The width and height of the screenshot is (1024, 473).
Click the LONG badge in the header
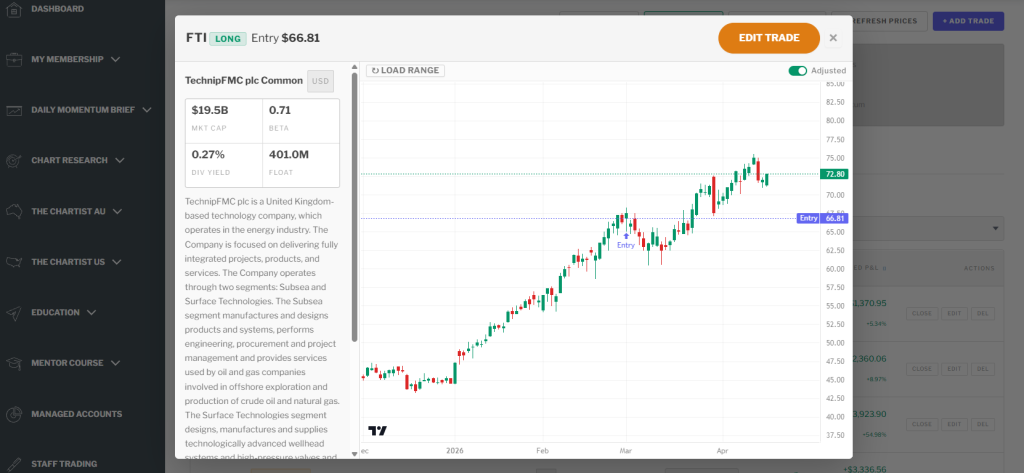(x=228, y=39)
